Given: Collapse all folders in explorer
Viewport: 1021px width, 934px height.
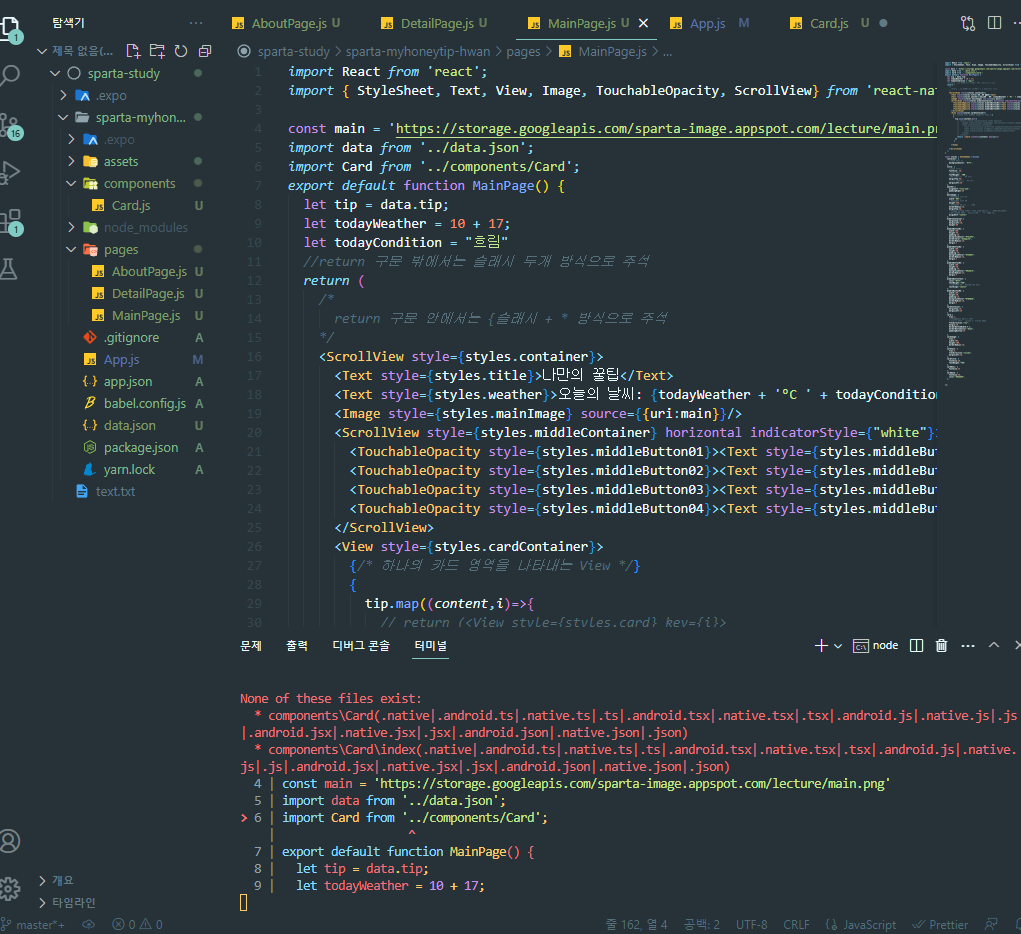Looking at the screenshot, I should pos(205,51).
